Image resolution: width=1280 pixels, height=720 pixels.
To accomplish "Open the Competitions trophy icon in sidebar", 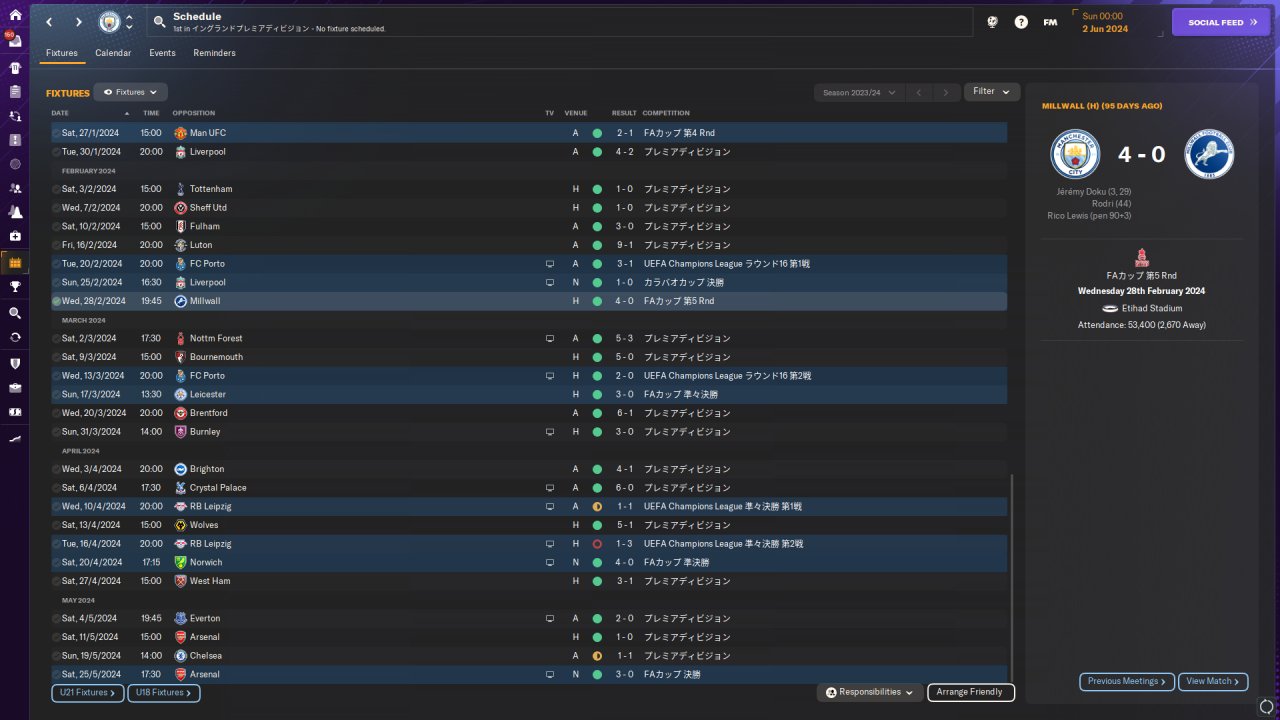I will pyautogui.click(x=14, y=287).
